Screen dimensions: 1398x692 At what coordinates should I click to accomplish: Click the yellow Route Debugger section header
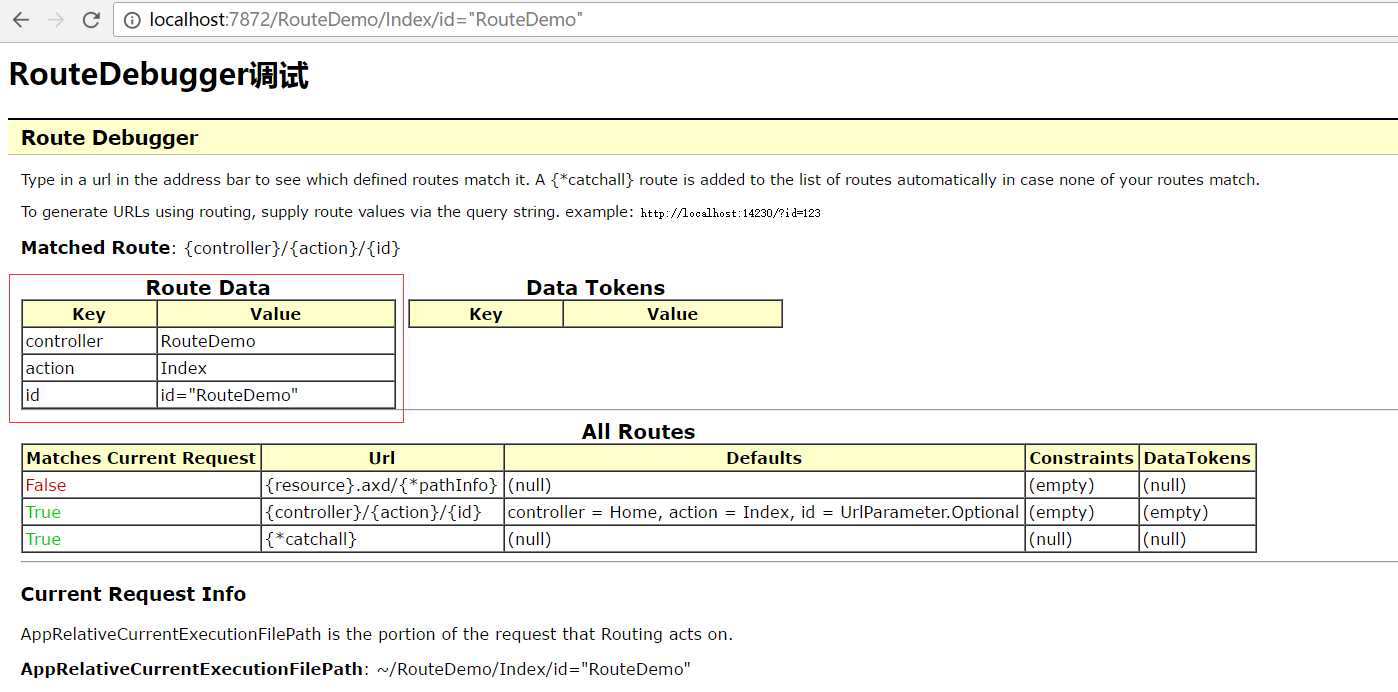(x=702, y=138)
